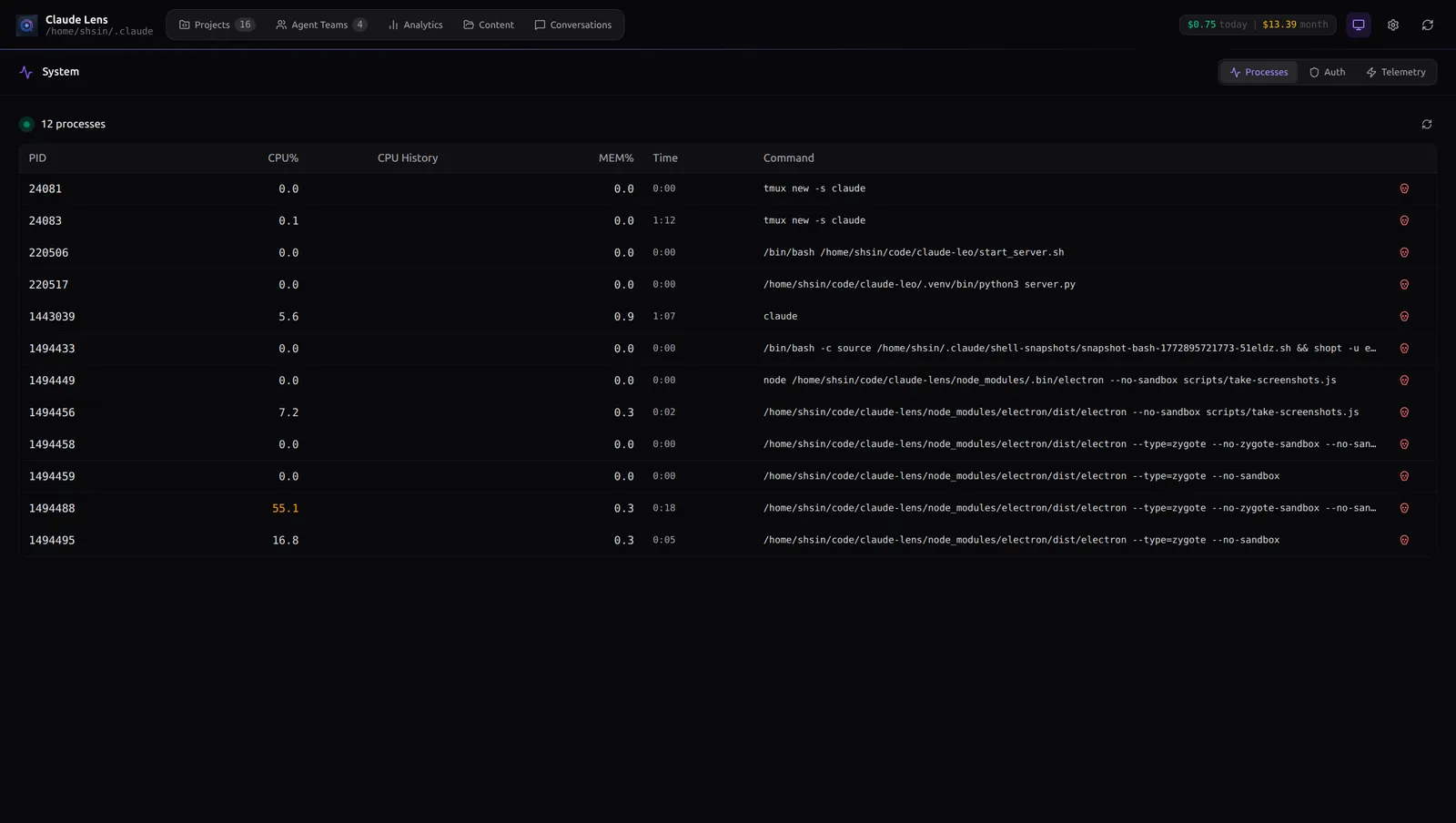Kill process 24081 using its shield icon
Viewport: 1456px width, 823px height.
(1403, 189)
